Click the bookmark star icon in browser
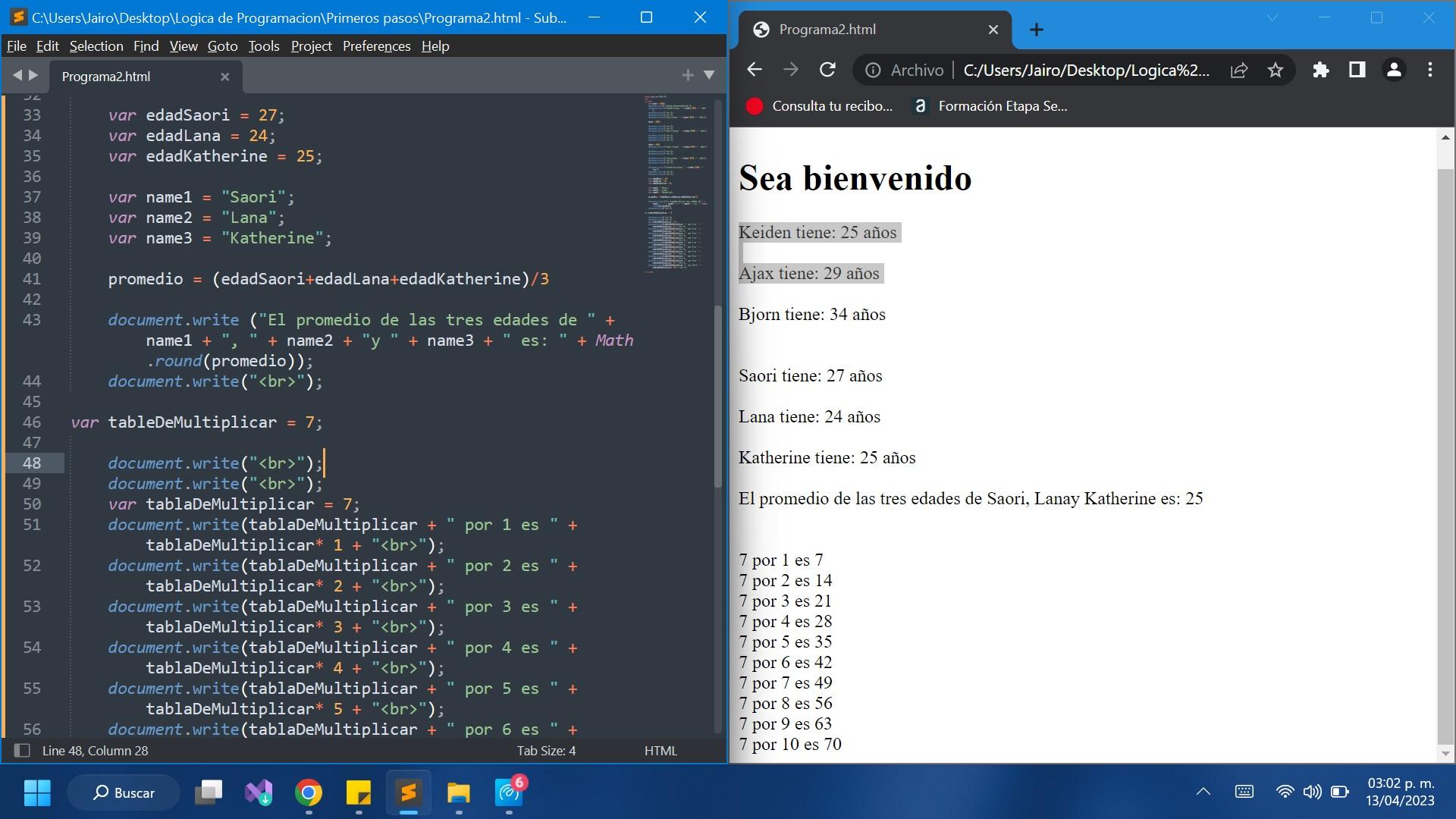The height and width of the screenshot is (819, 1456). pyautogui.click(x=1276, y=69)
